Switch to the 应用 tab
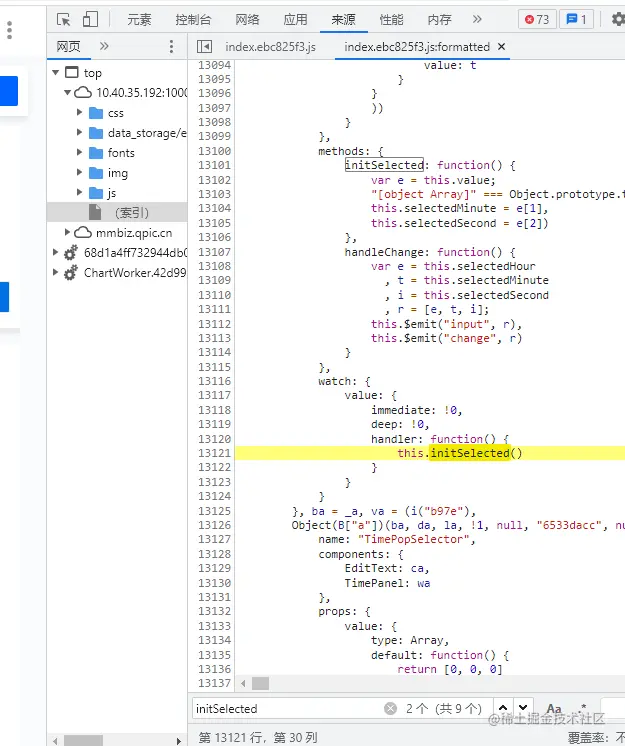Image resolution: width=625 pixels, height=746 pixels. coord(295,20)
